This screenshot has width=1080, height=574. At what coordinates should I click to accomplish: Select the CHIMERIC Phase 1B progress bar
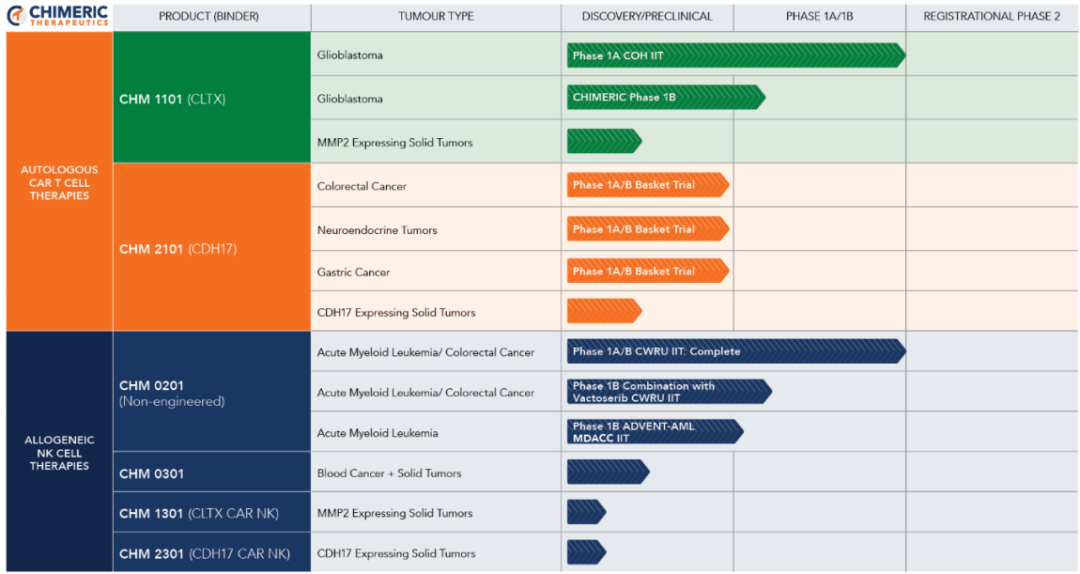coord(665,97)
